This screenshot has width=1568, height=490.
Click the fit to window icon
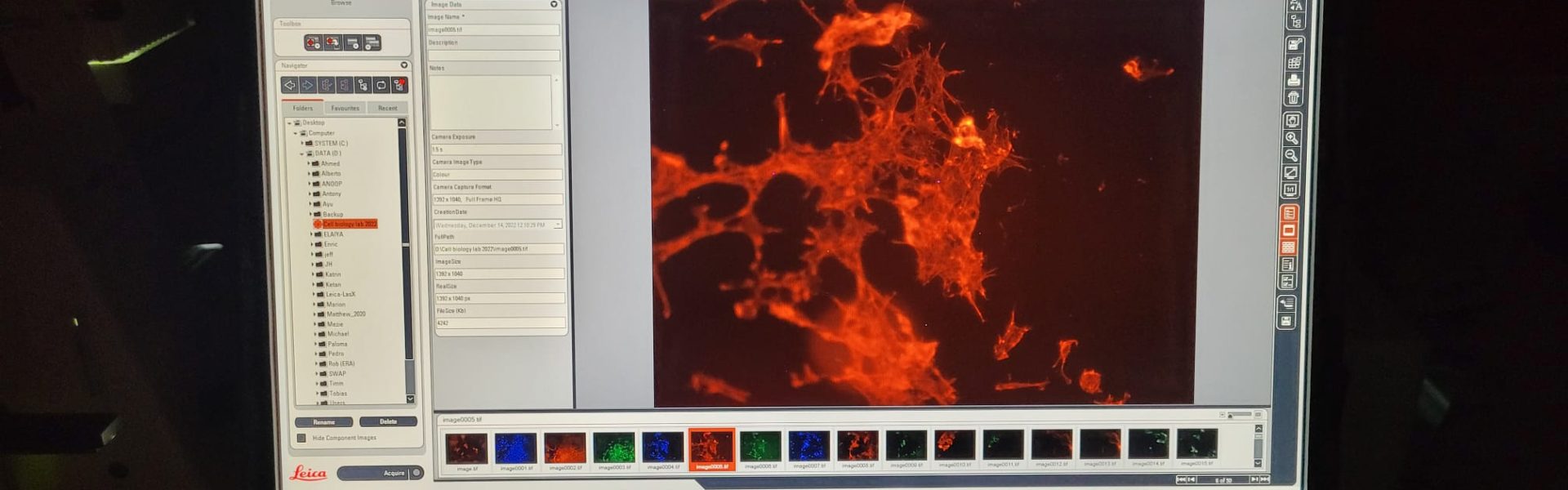pos(1291,172)
